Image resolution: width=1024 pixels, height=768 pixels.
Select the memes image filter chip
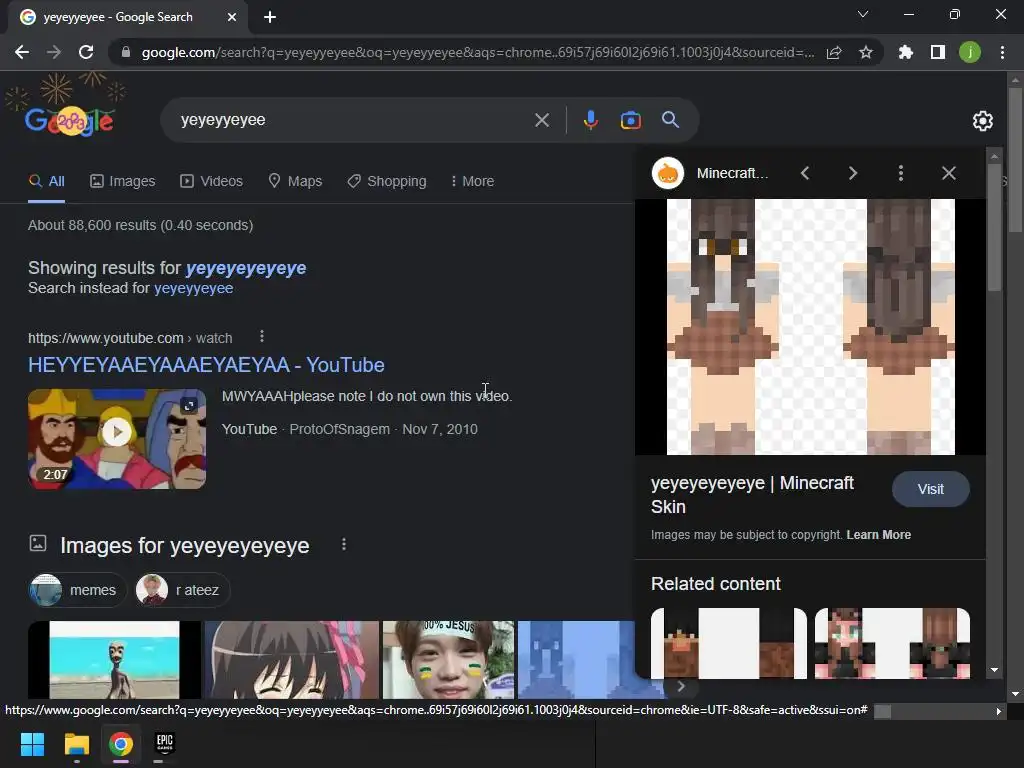point(77,590)
